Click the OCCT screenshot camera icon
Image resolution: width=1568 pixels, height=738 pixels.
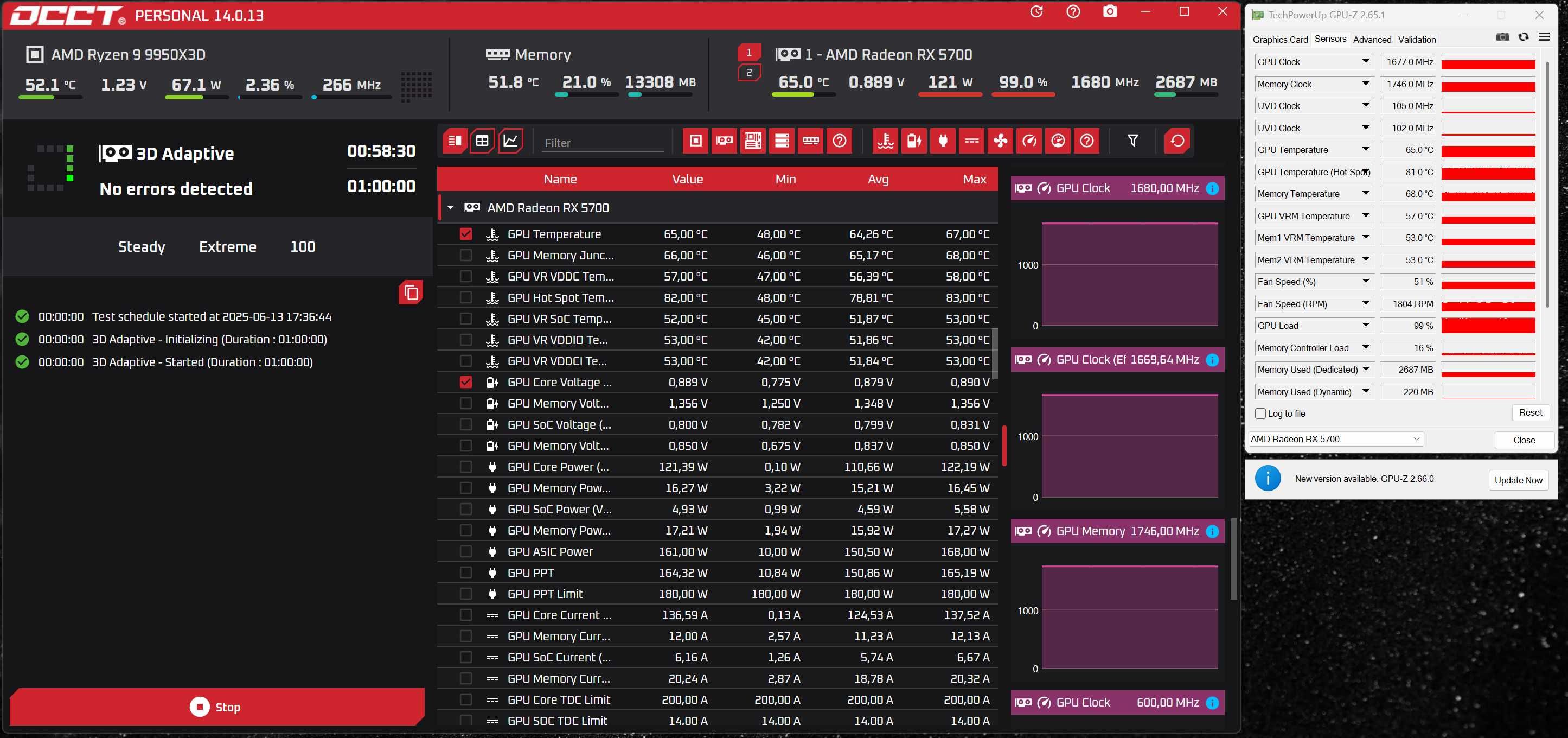1110,11
